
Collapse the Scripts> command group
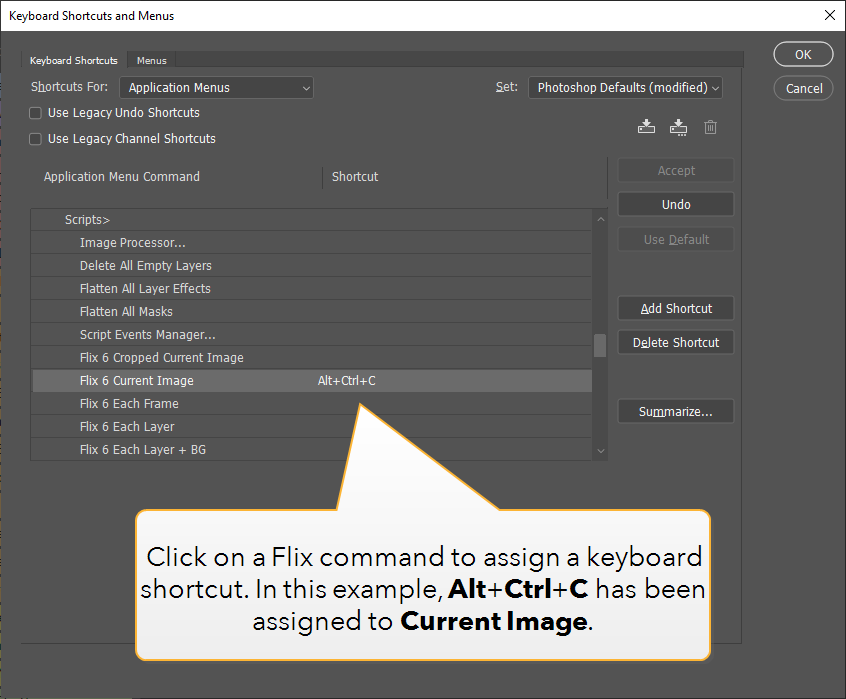87,219
